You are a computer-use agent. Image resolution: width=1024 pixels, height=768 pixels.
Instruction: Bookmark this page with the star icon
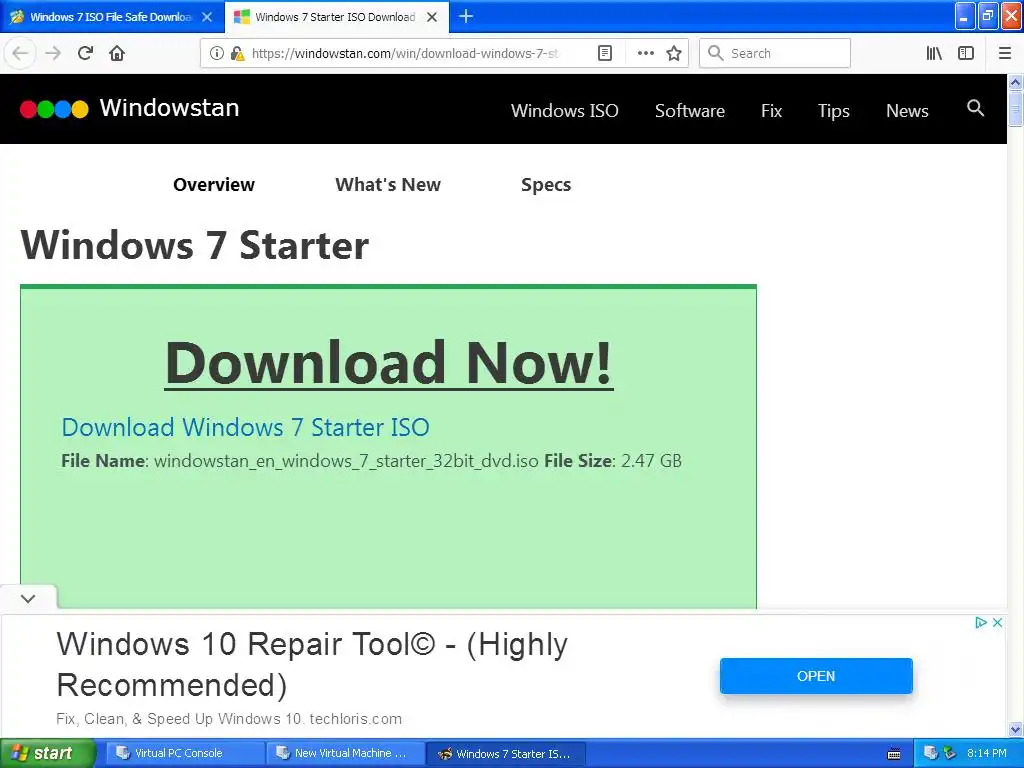pos(674,53)
